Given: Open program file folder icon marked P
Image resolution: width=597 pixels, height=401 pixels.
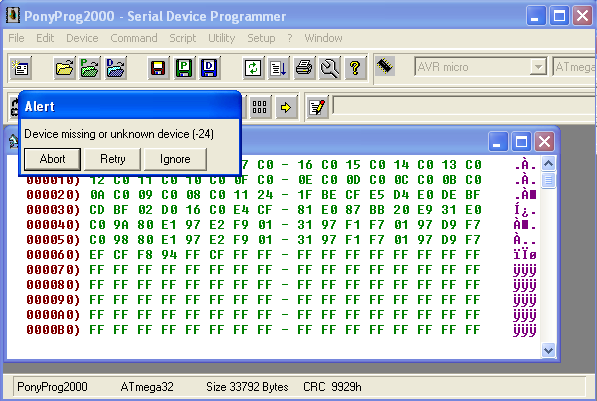Looking at the screenshot, I should point(90,69).
